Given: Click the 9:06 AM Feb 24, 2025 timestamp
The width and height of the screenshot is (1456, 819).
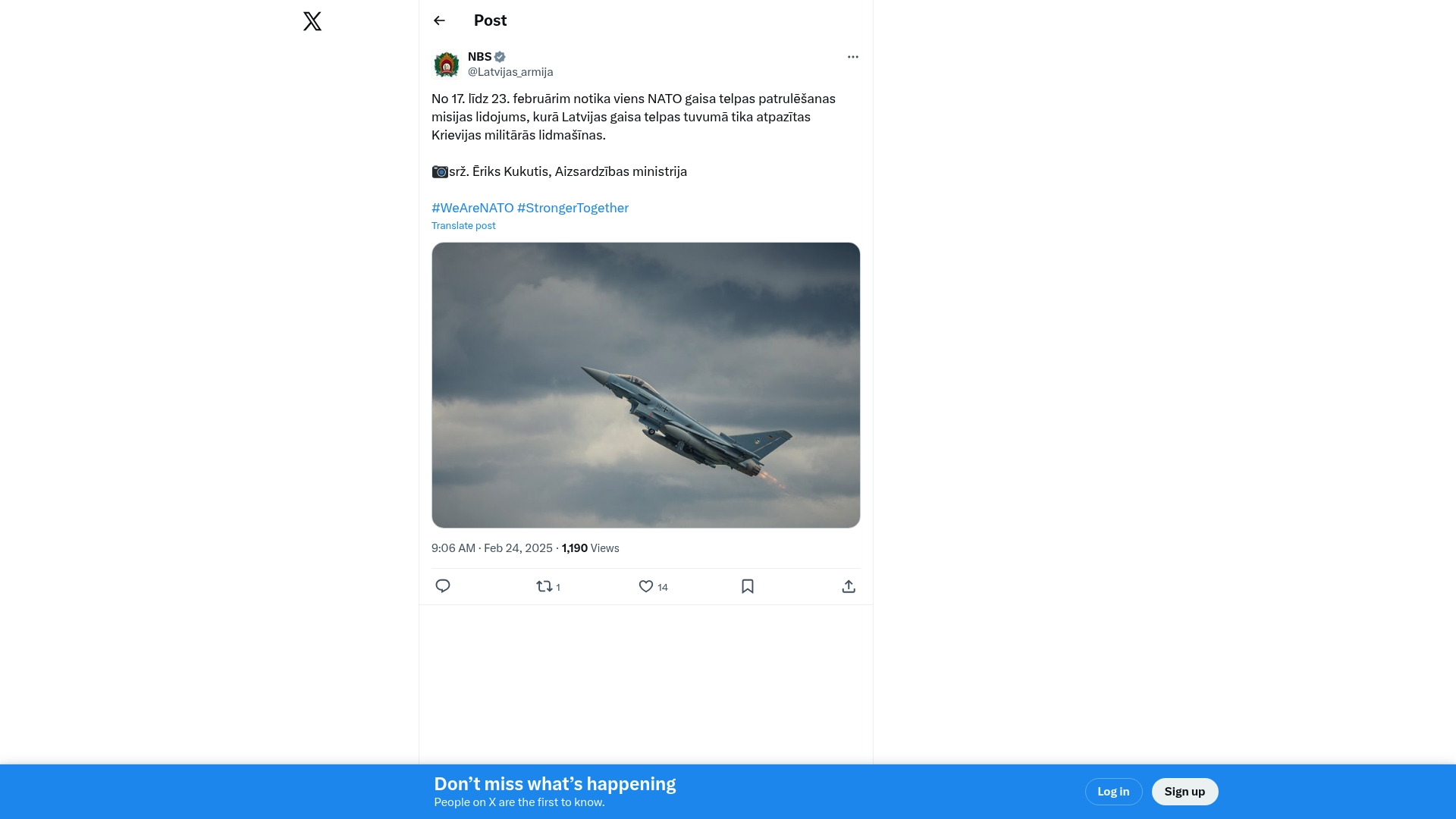Looking at the screenshot, I should [492, 548].
